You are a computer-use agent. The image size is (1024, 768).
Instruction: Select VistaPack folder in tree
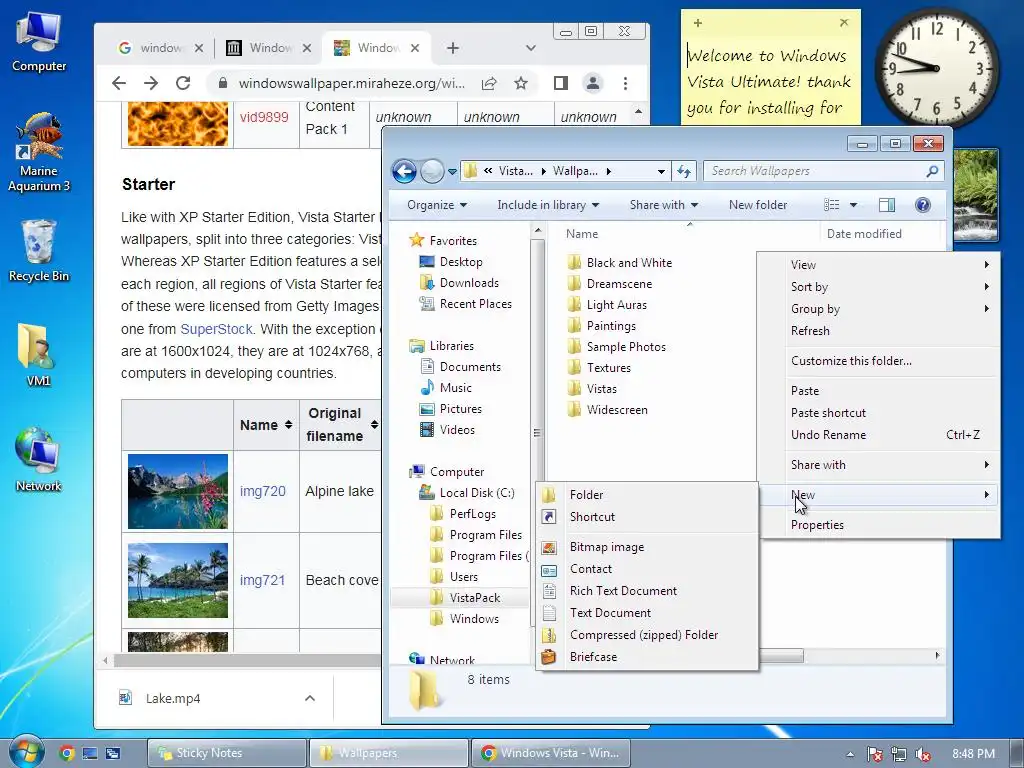pos(466,598)
